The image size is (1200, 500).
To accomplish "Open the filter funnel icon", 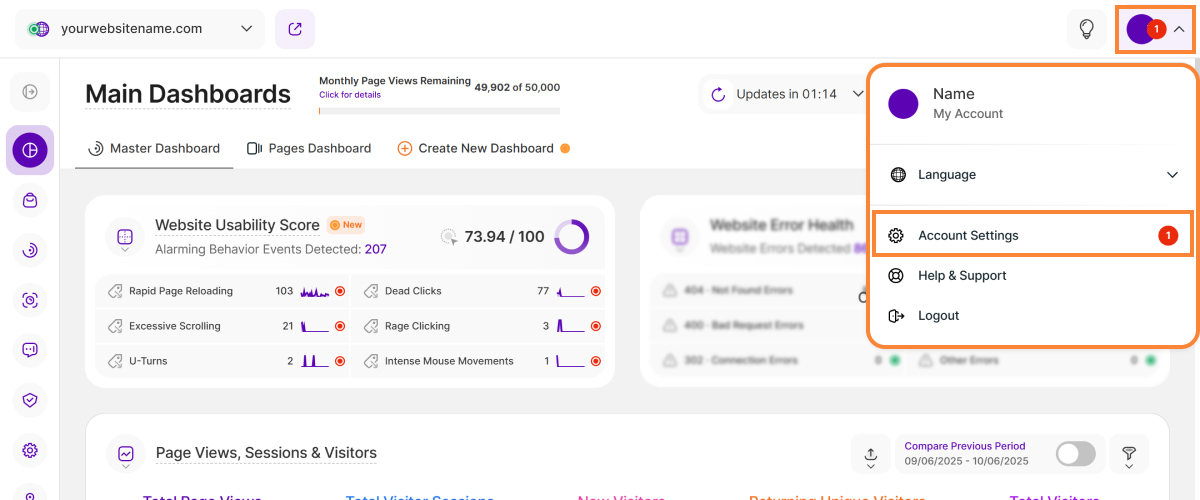I will [x=1129, y=455].
